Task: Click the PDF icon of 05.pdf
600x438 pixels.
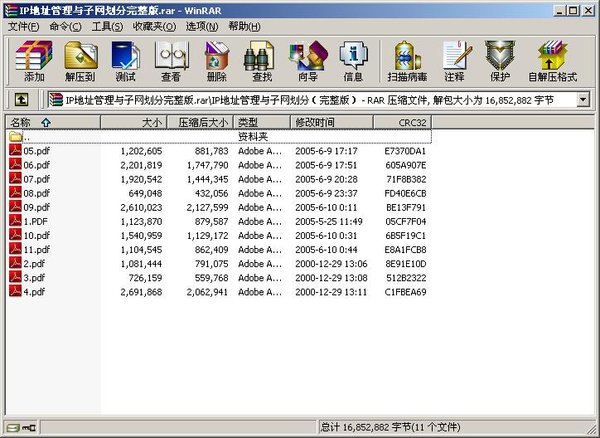Action: (15, 151)
